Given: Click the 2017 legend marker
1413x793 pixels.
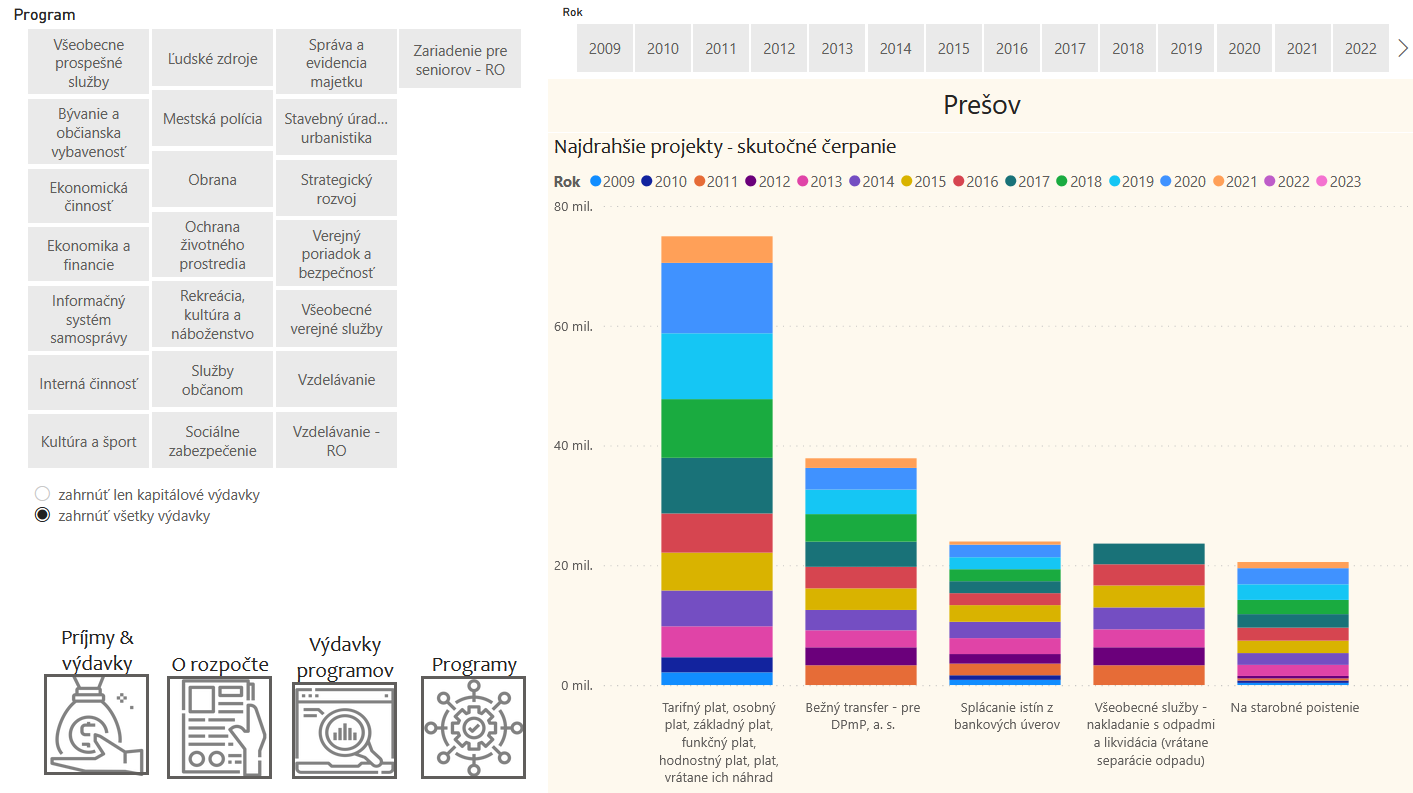Looking at the screenshot, I should pos(1011,182).
